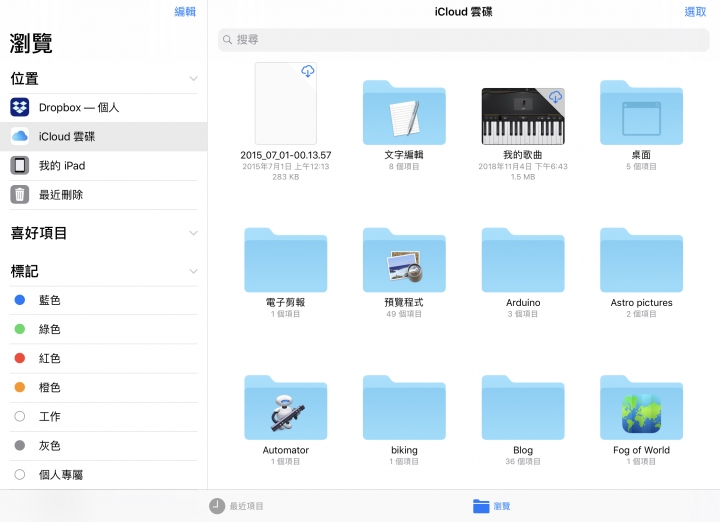This screenshot has height=522, width=720.
Task: Open the Astro pictures folder
Action: [641, 260]
